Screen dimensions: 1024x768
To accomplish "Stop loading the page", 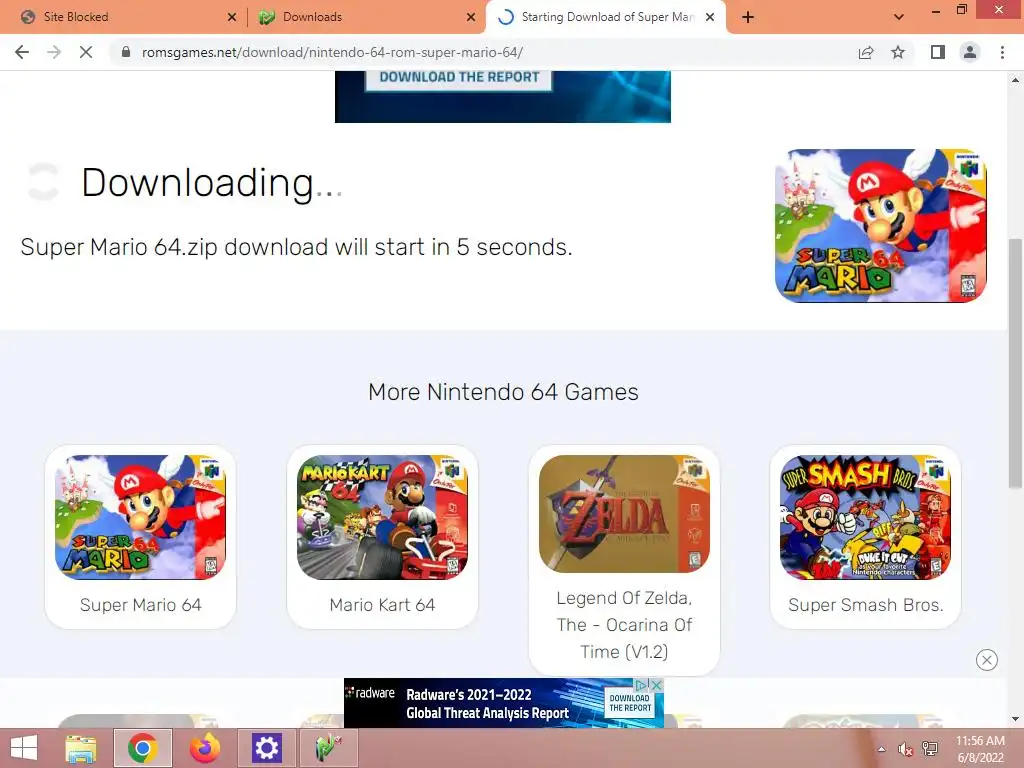I will click(86, 52).
